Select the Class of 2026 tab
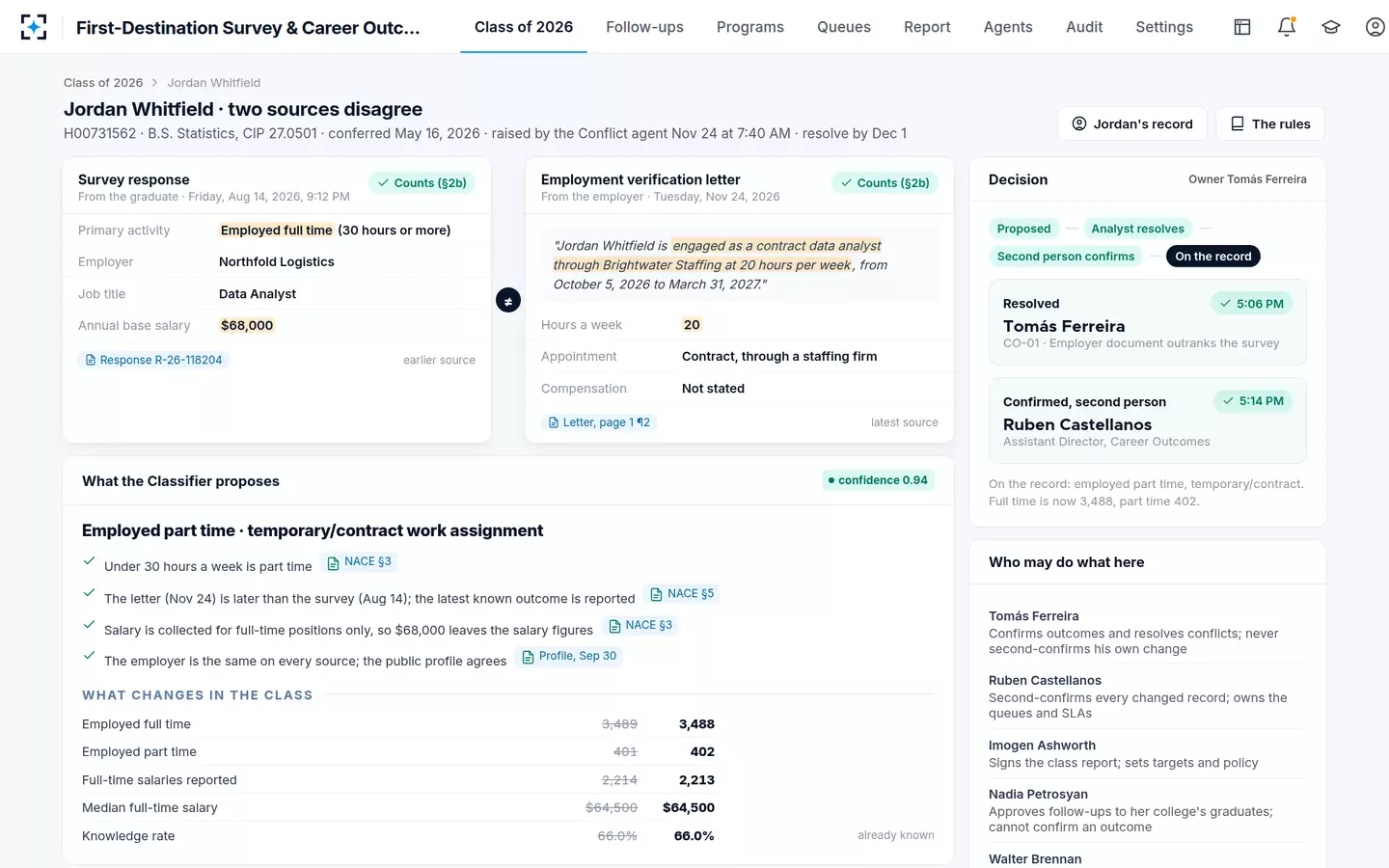 point(524,27)
